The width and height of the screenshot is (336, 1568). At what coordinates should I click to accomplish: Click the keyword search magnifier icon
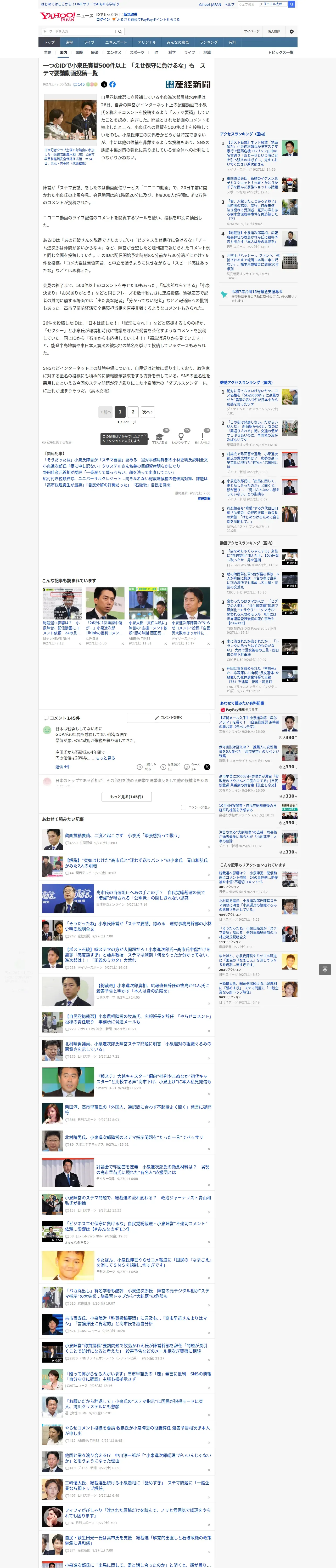[x=120, y=31]
